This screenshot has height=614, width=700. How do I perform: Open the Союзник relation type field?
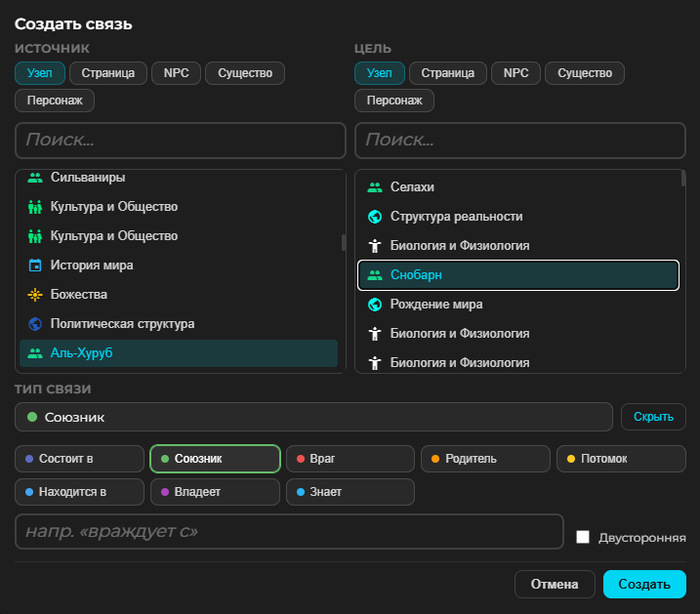coord(313,417)
